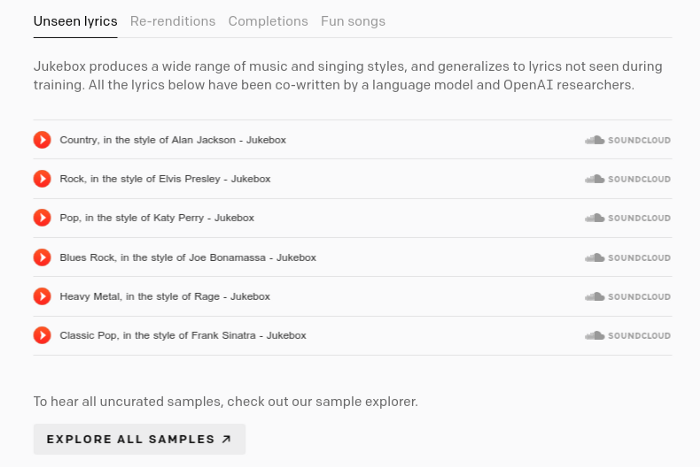Play Blues Rock Joe Bonamassa sample

42,257
